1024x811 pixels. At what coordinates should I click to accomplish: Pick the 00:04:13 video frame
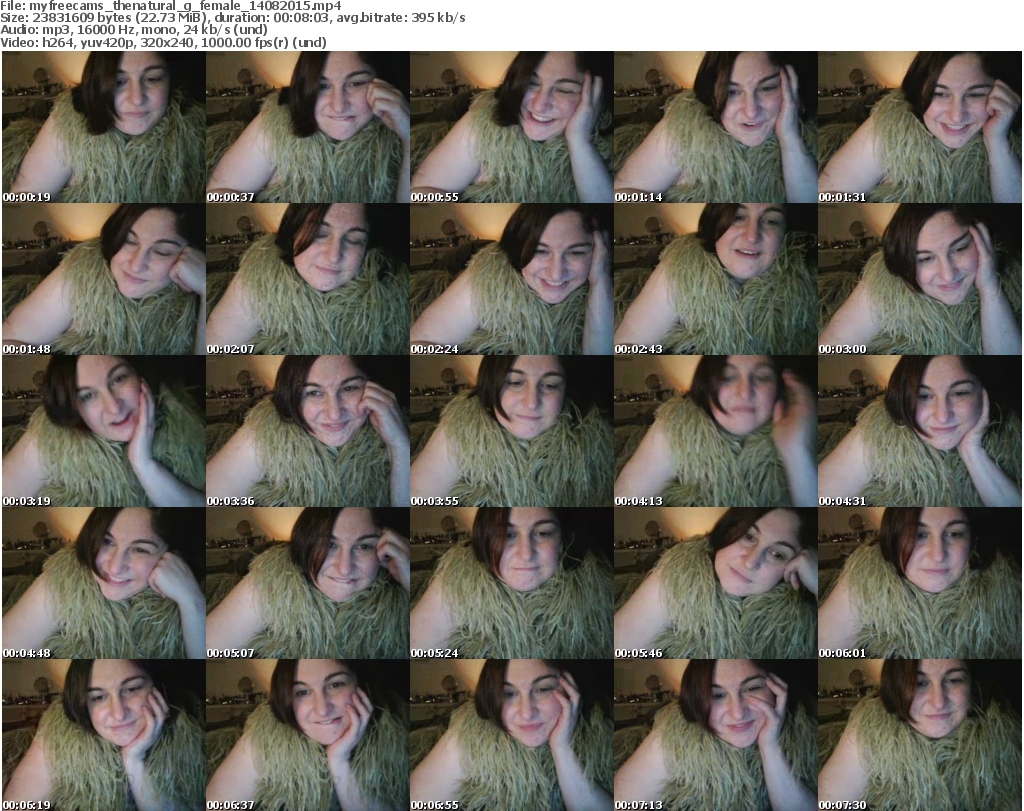pyautogui.click(x=716, y=431)
